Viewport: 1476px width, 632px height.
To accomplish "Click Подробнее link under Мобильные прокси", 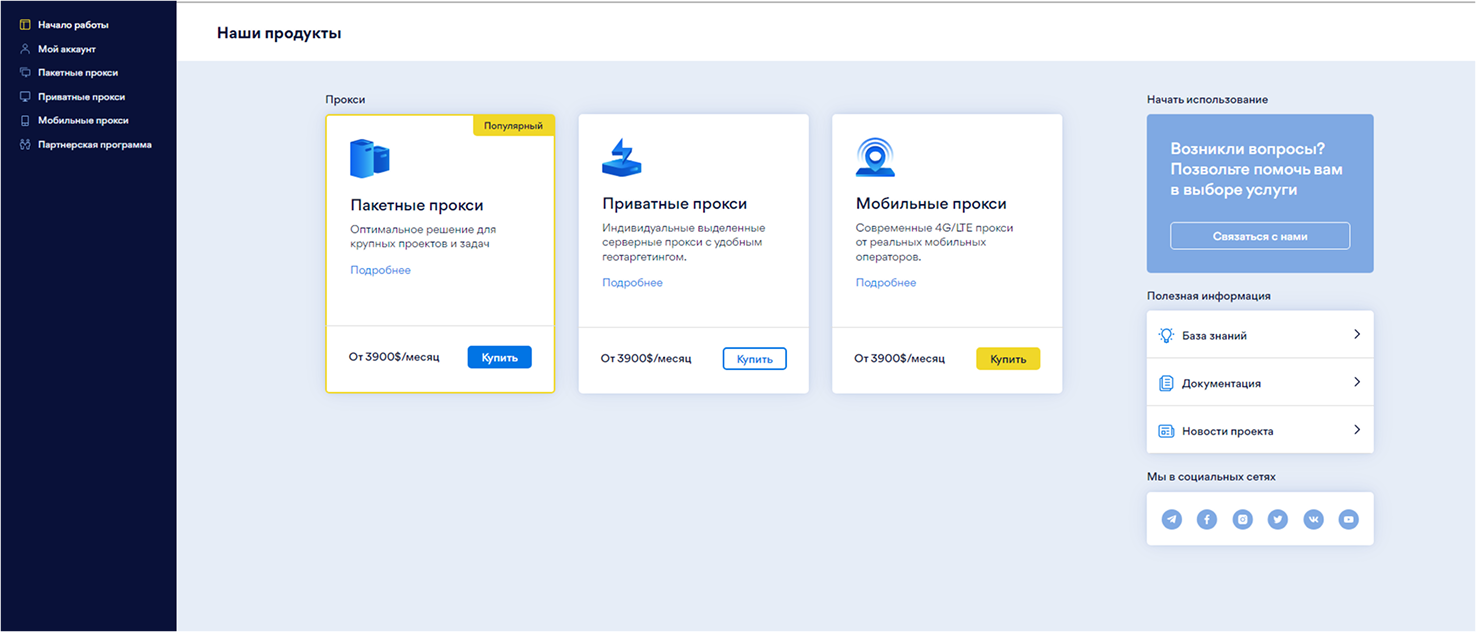I will click(x=885, y=283).
